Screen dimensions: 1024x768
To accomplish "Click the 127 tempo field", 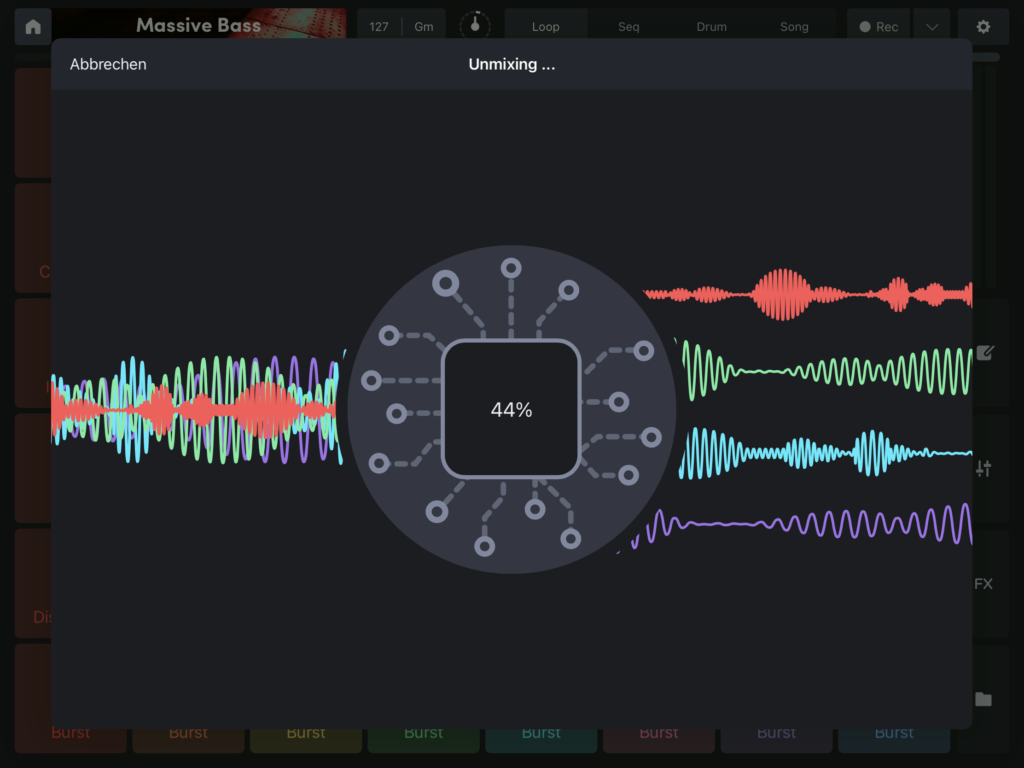I will pos(378,26).
